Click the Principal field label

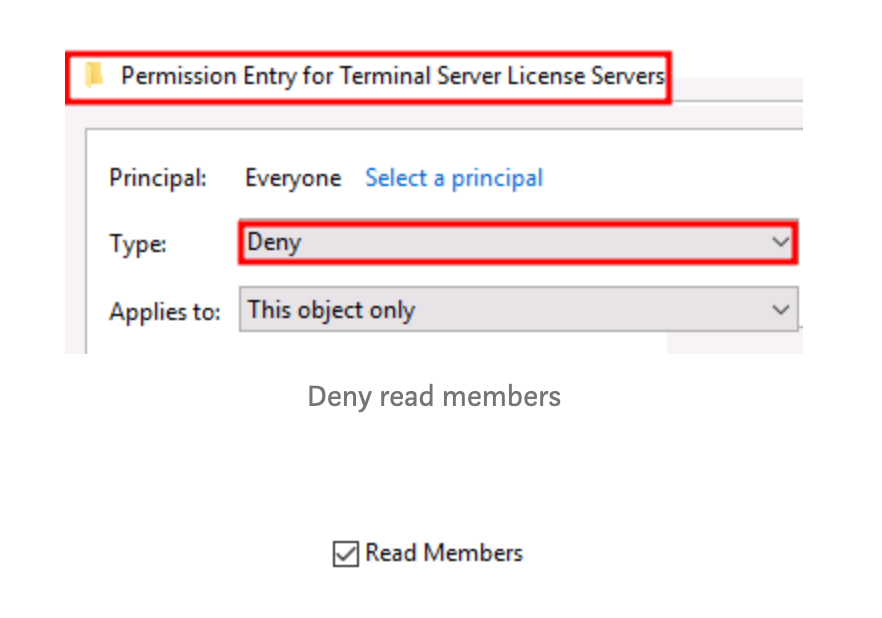(x=158, y=178)
